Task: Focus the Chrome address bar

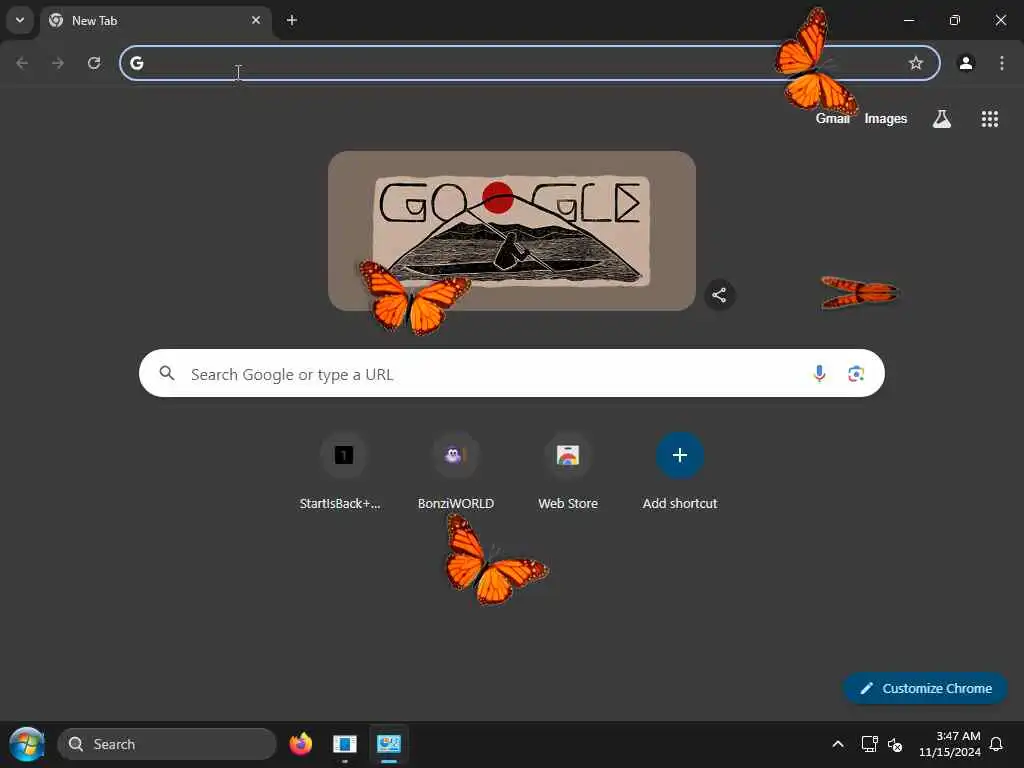Action: pyautogui.click(x=530, y=63)
